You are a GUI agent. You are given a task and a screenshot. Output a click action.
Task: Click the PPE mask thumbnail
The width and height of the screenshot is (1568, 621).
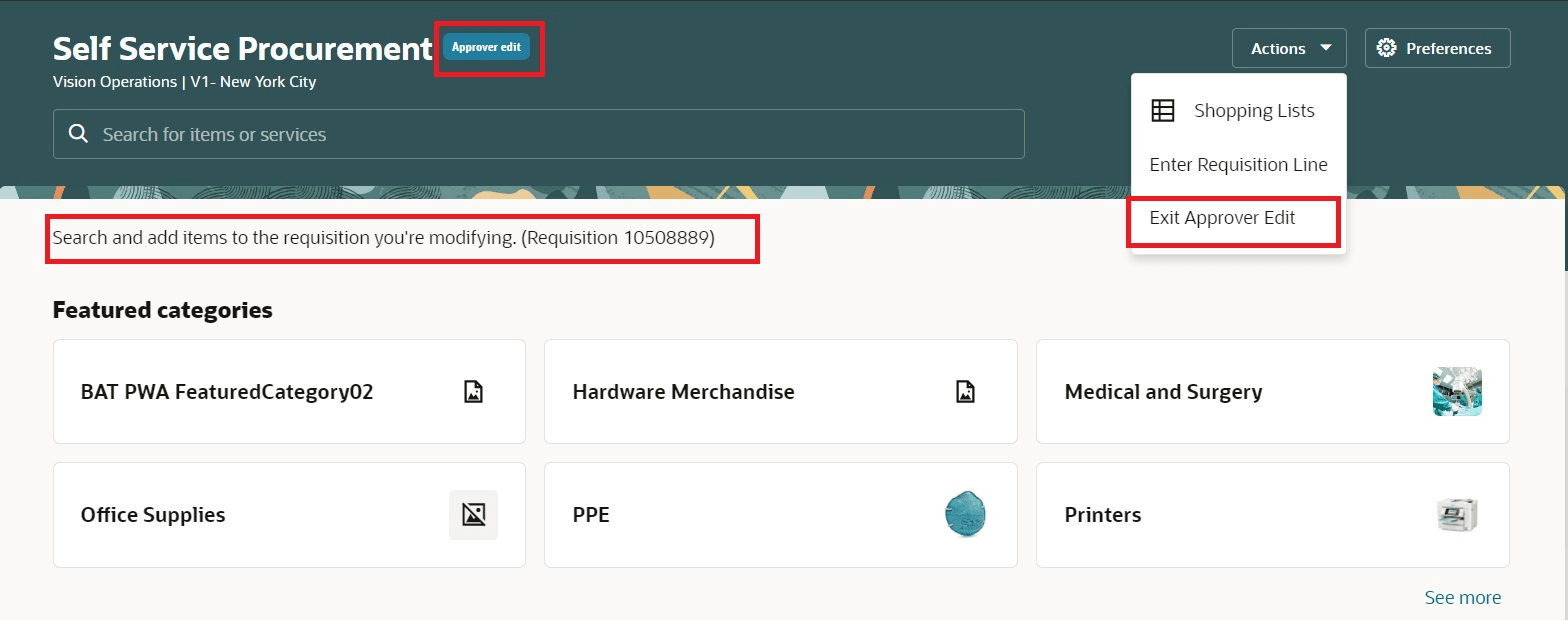point(965,515)
